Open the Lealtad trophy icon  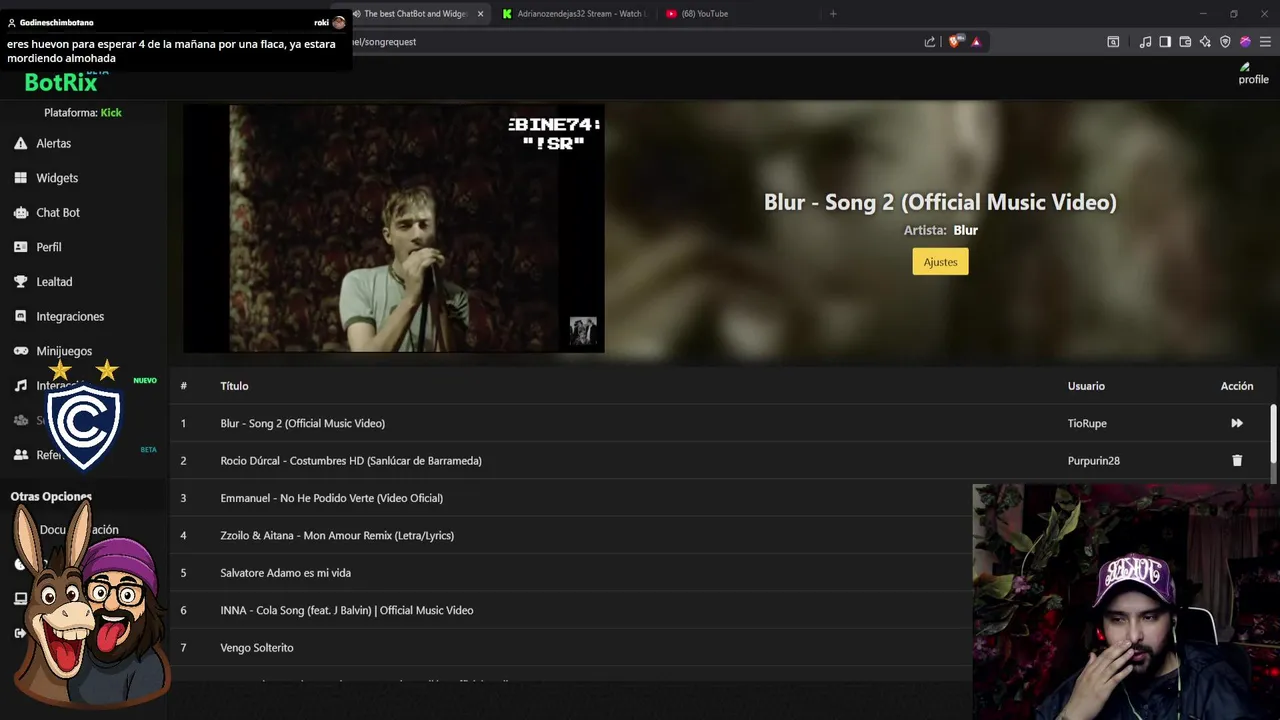tap(20, 282)
